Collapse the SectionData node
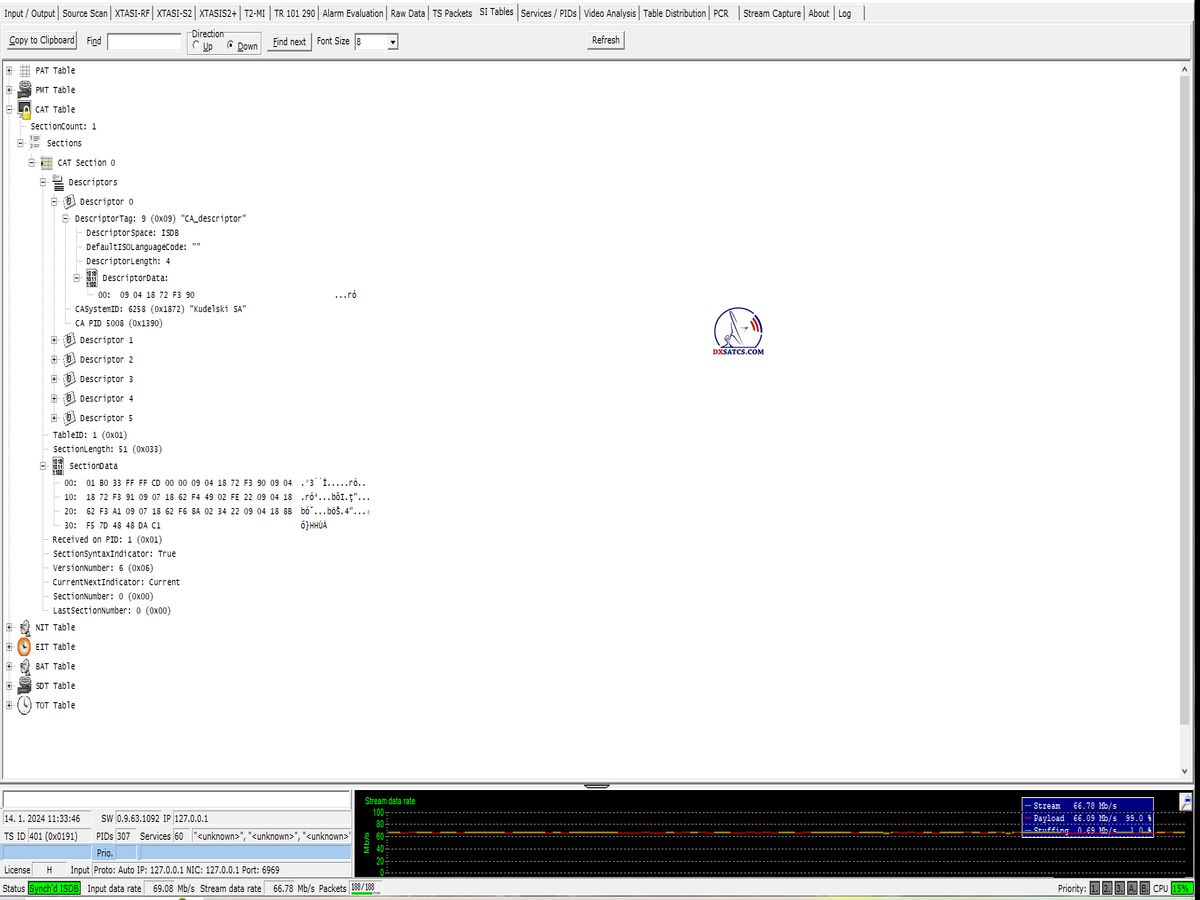 coord(45,466)
